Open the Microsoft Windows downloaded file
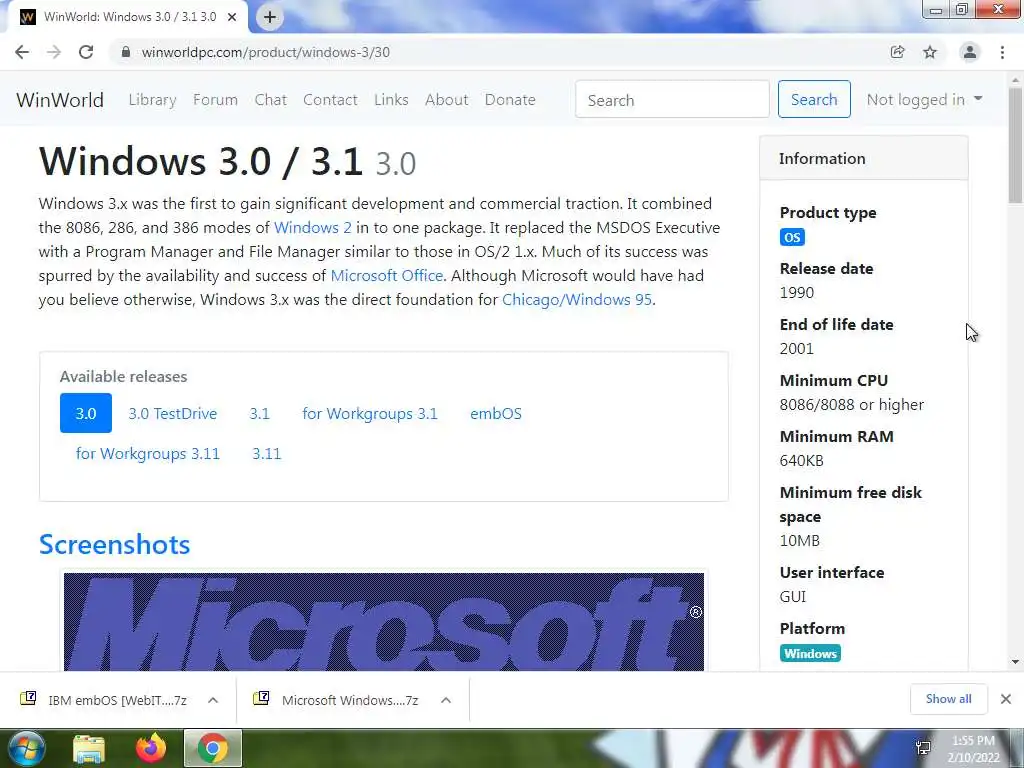This screenshot has width=1024, height=768. point(337,699)
